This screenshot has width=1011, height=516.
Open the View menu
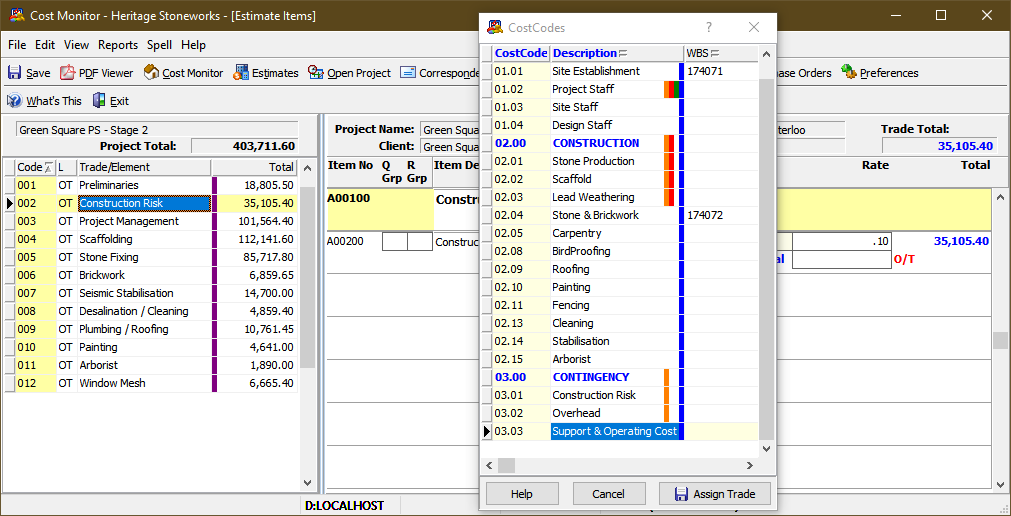click(x=76, y=45)
